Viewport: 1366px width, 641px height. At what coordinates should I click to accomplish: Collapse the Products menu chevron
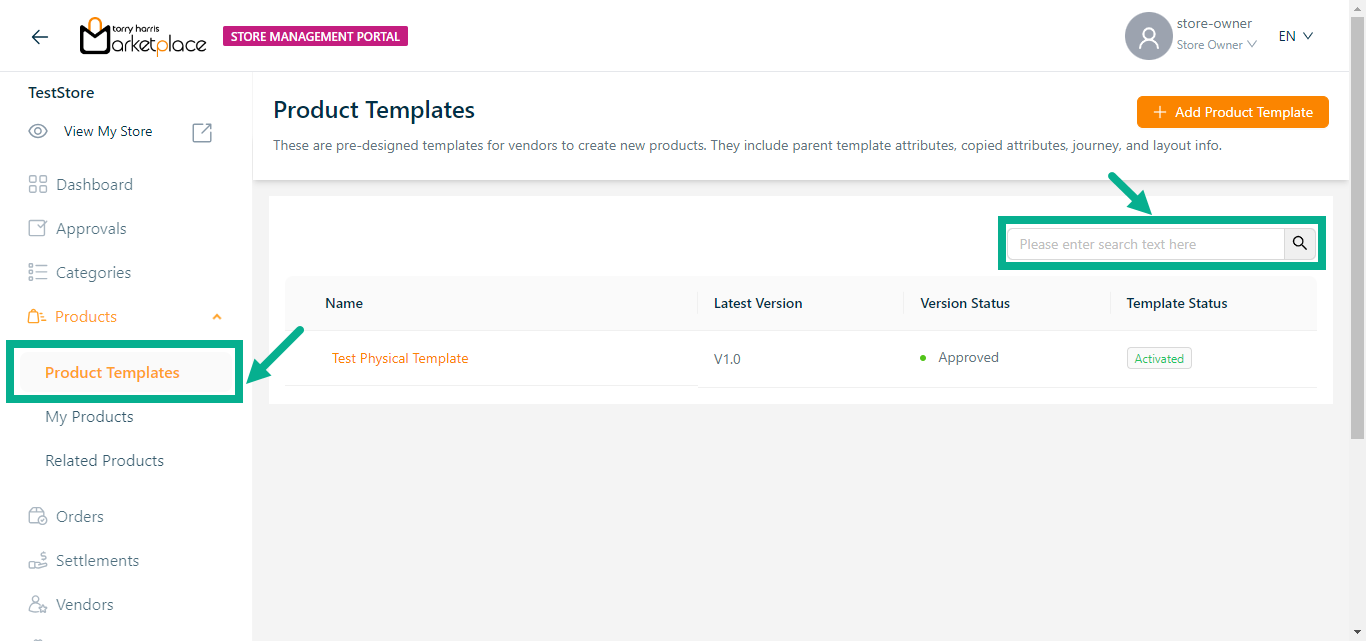[217, 317]
